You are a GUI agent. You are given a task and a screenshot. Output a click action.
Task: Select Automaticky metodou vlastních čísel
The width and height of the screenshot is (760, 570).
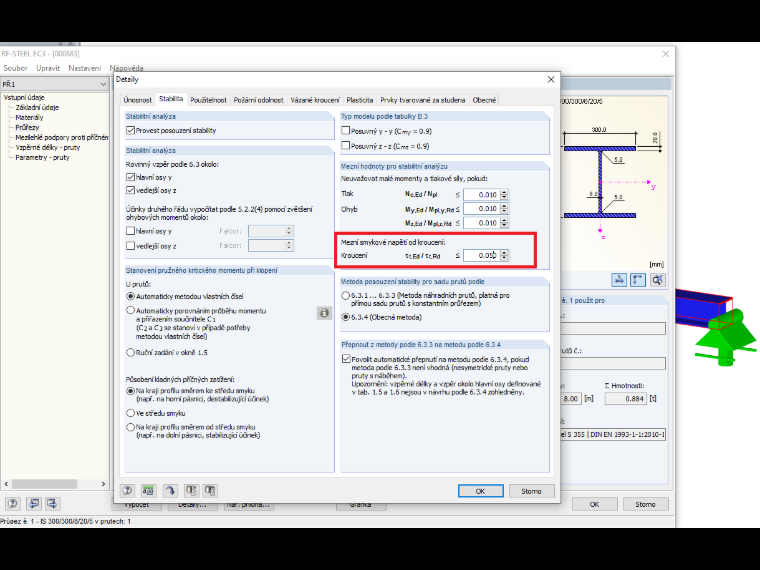(x=130, y=296)
